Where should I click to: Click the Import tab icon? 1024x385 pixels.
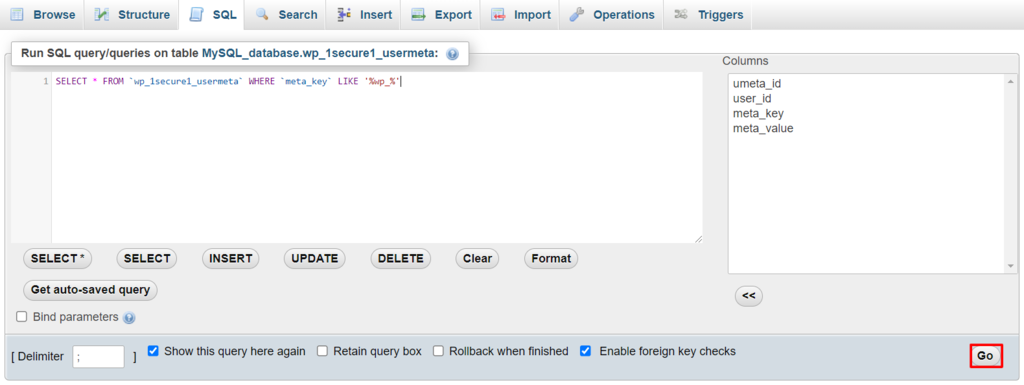click(498, 14)
